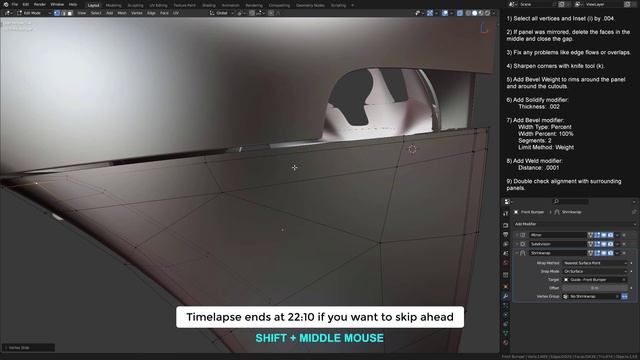This screenshot has width=640, height=360.
Task: Open the Help menu
Action: click(73, 4)
